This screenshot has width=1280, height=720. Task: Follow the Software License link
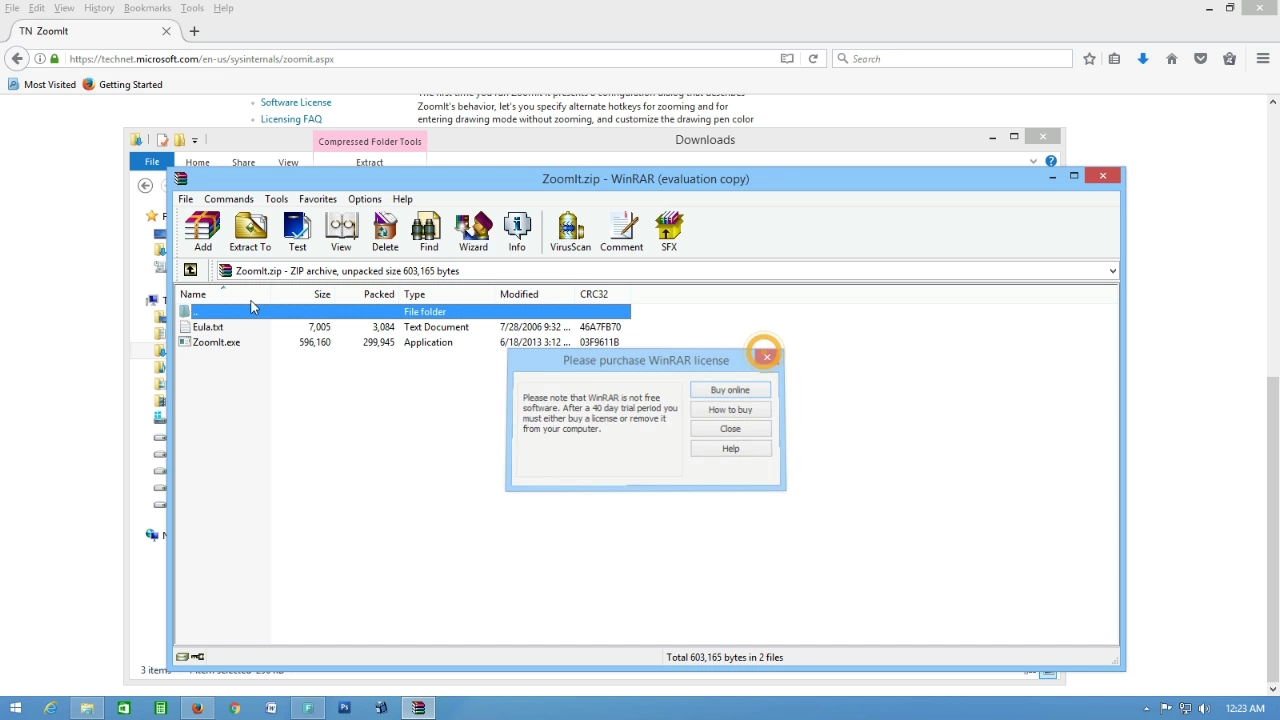coord(296,102)
